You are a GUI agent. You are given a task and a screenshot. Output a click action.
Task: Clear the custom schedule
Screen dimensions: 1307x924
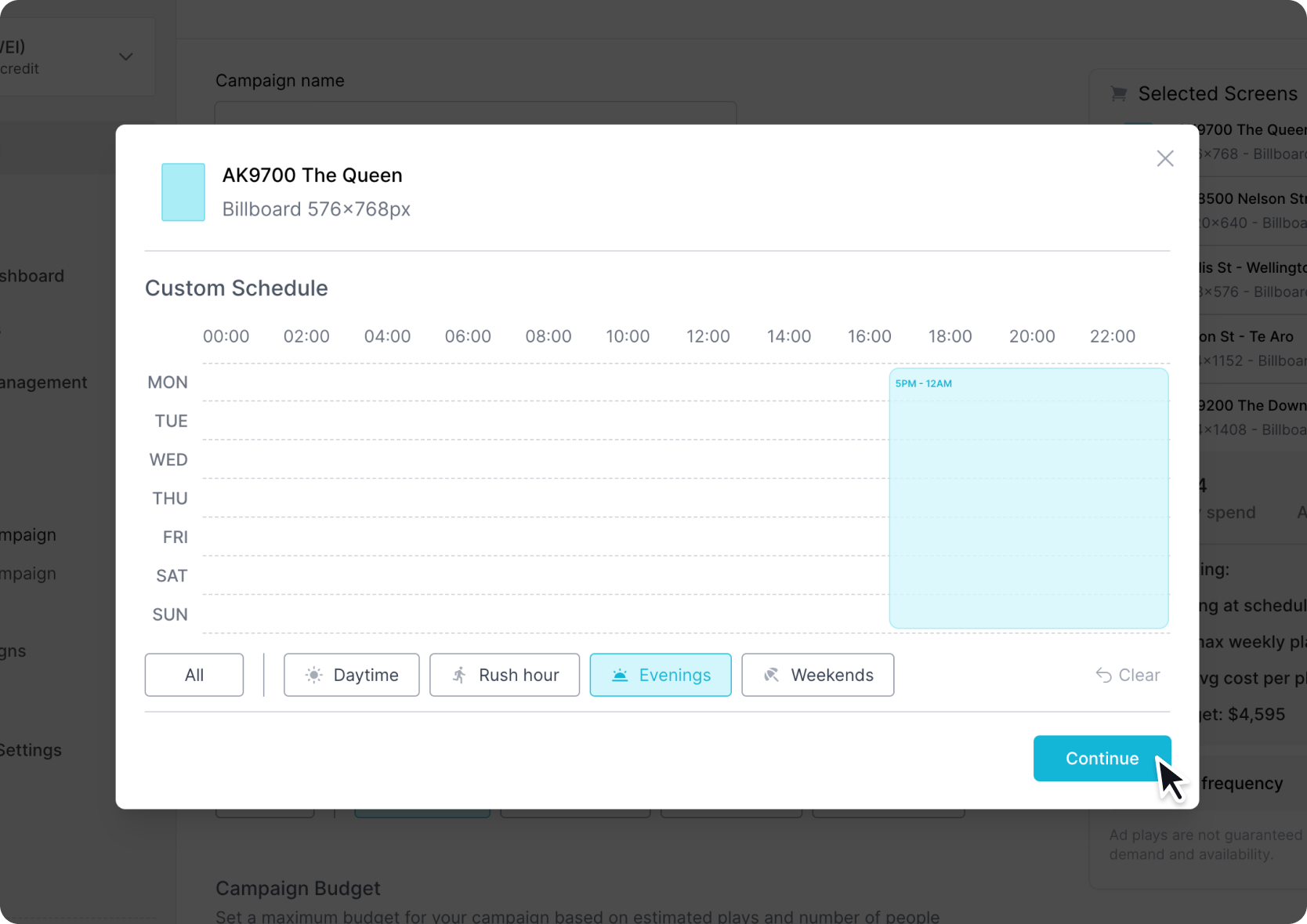coord(1128,675)
